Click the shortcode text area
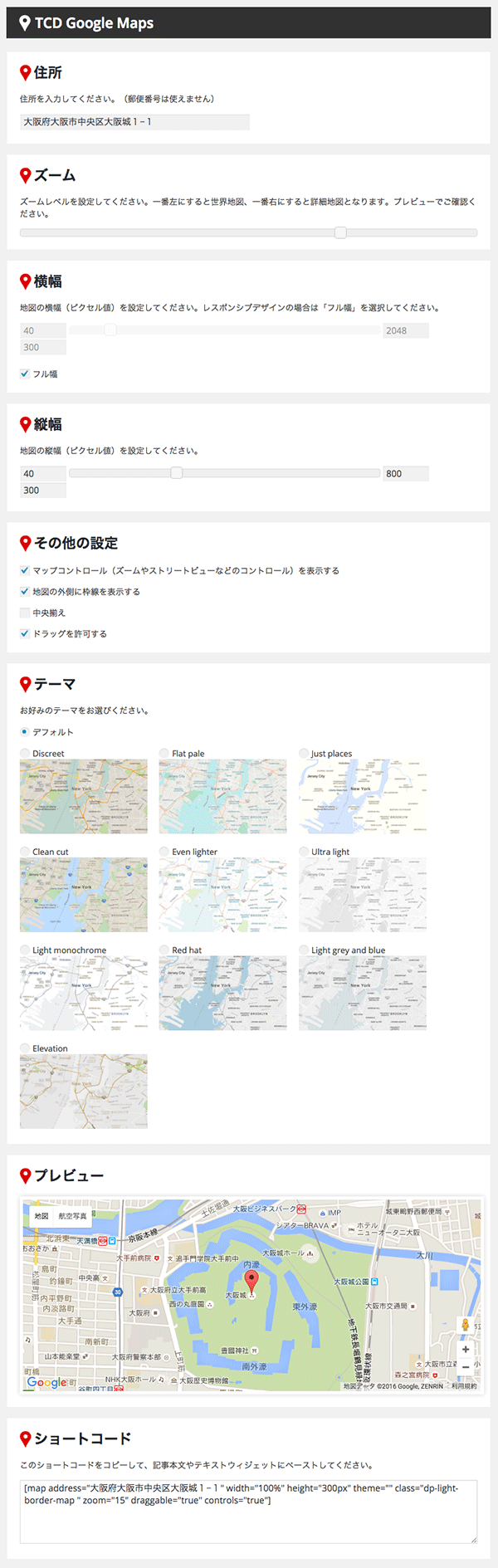Viewport: 498px width, 1568px height. [x=248, y=1511]
